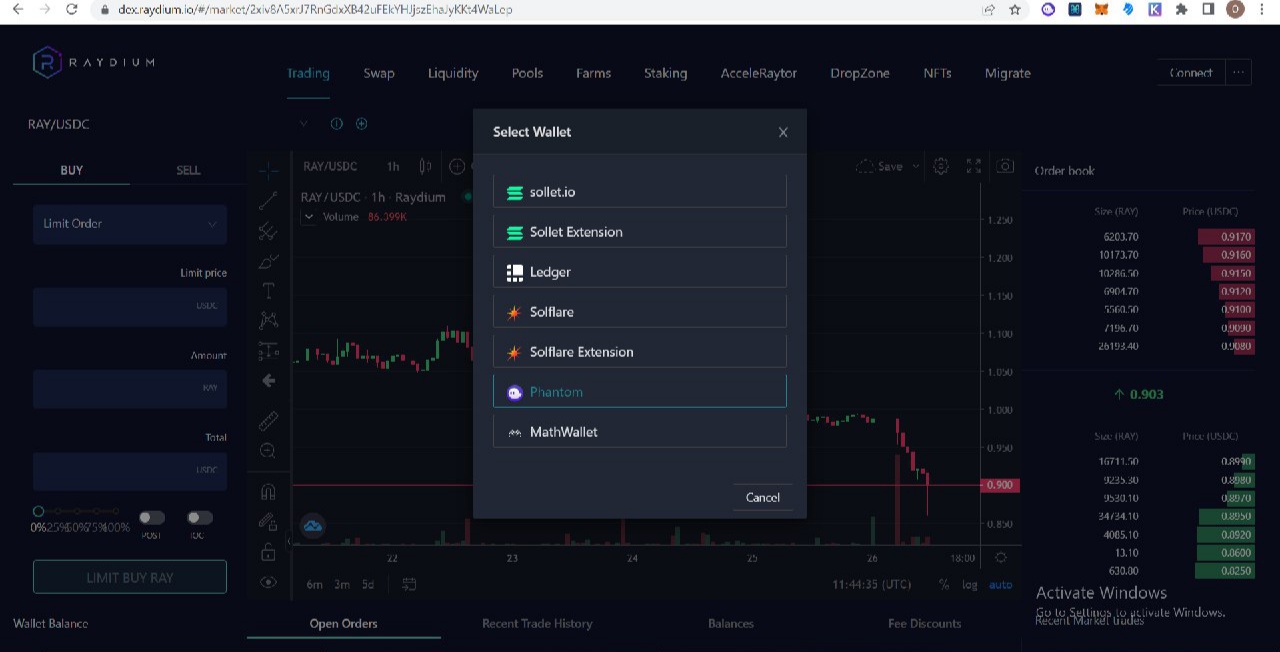Screen dimensions: 1280x652
Task: Open the Pools section
Action: coord(527,73)
